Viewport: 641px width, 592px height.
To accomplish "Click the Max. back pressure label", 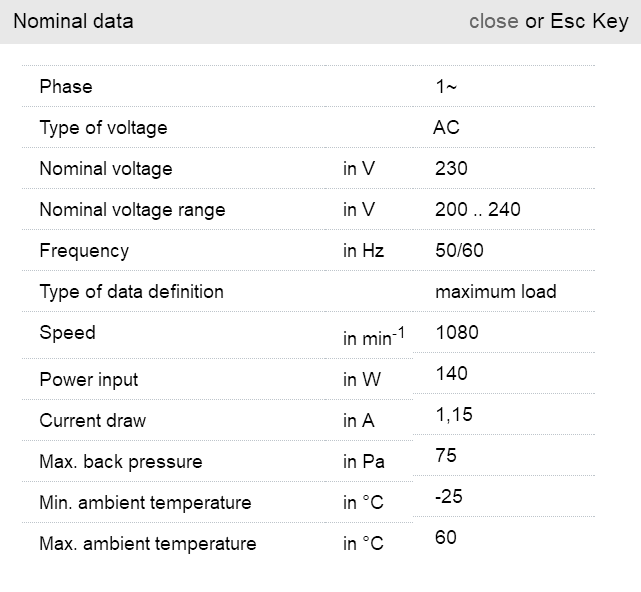I will 121,462.
